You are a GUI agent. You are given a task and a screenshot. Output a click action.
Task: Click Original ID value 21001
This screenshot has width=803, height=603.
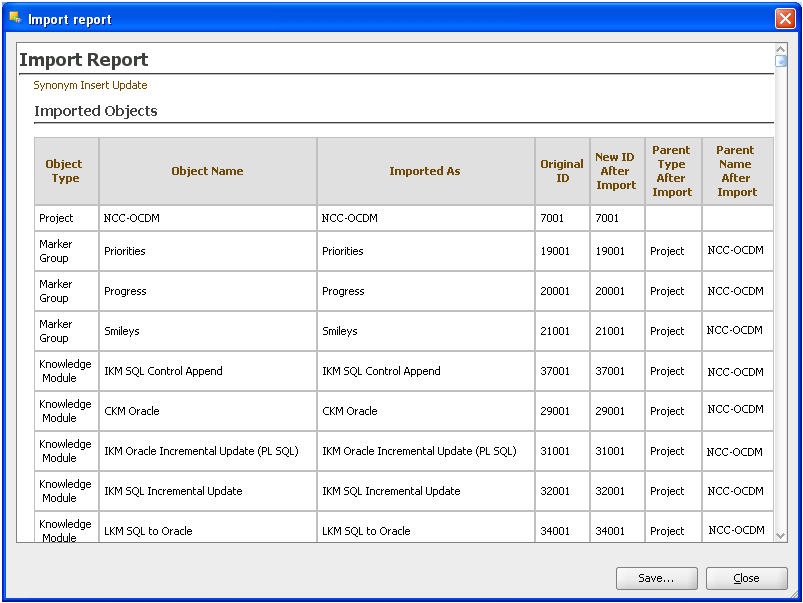pyautogui.click(x=555, y=331)
